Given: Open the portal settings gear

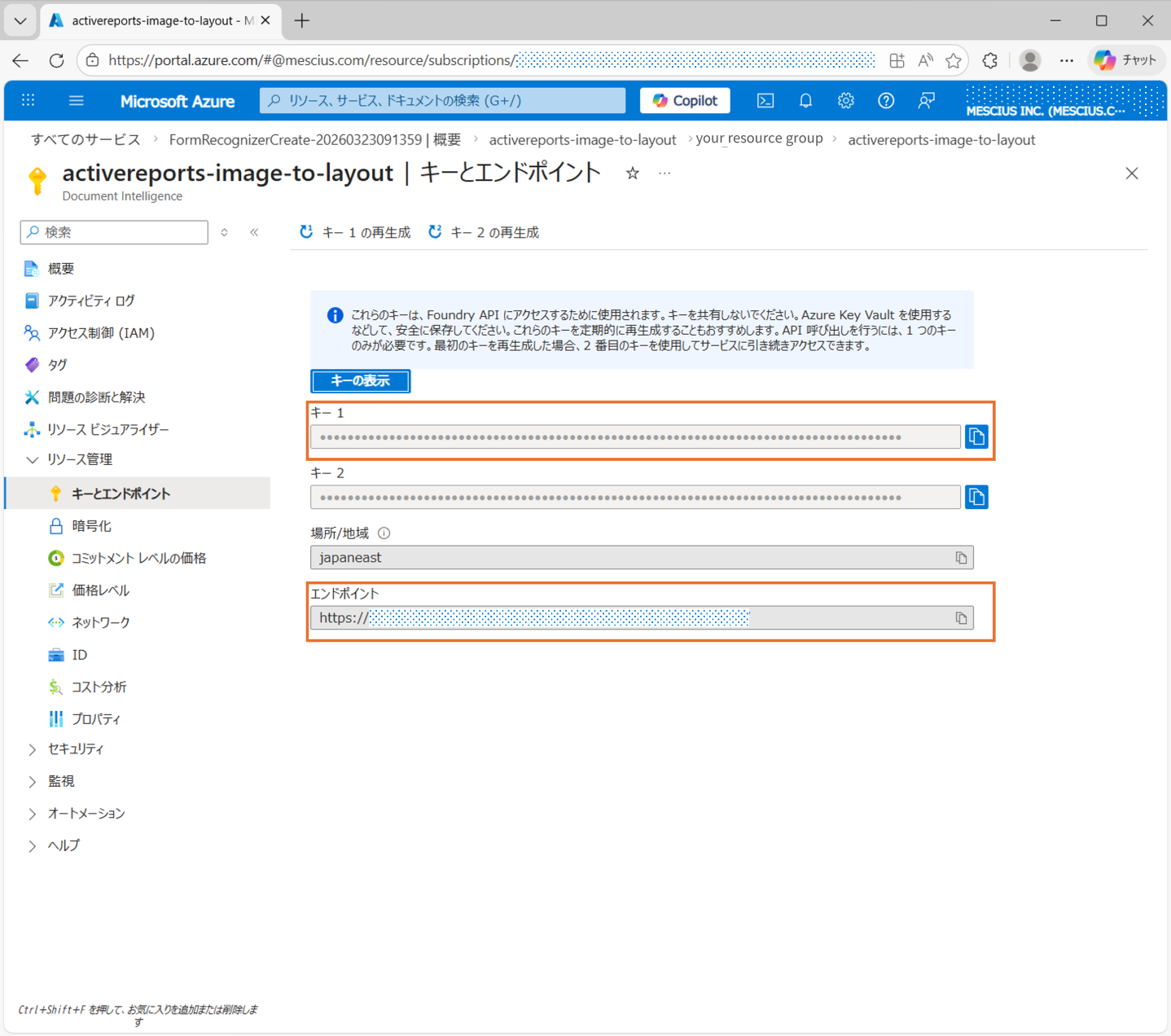Looking at the screenshot, I should point(845,100).
